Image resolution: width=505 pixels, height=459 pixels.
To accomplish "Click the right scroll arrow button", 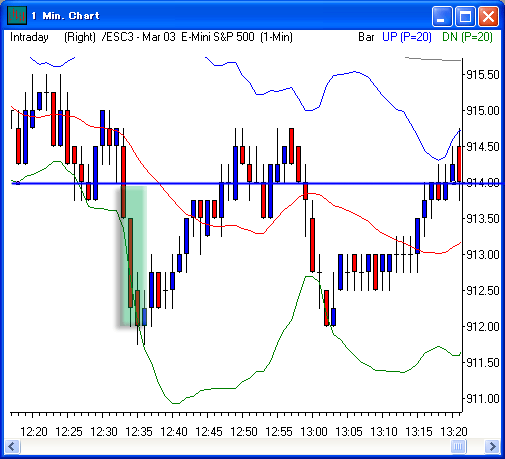I will (x=492, y=446).
